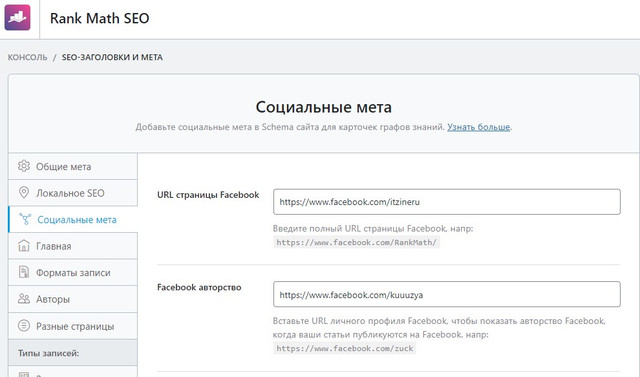640x377 pixels.
Task: Switch to the Главная tab
Action: [73, 246]
